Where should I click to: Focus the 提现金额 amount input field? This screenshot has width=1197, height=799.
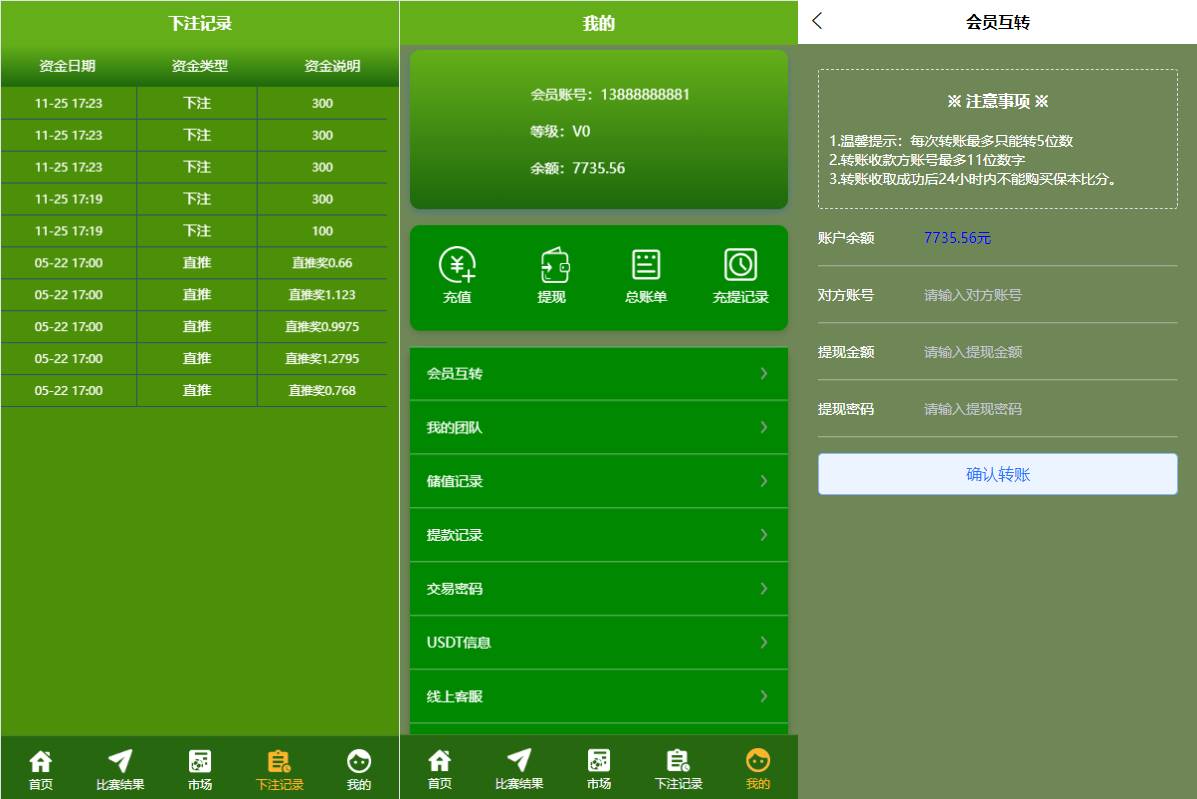pyautogui.click(x=1050, y=352)
